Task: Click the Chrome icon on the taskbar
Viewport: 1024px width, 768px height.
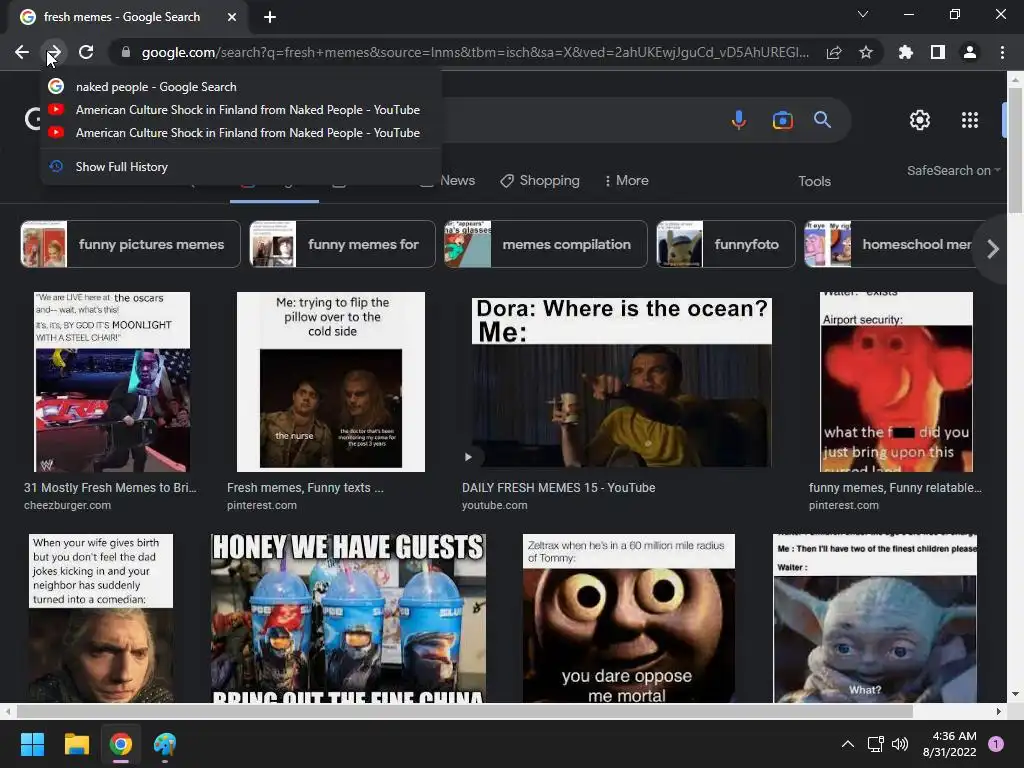Action: (x=121, y=744)
